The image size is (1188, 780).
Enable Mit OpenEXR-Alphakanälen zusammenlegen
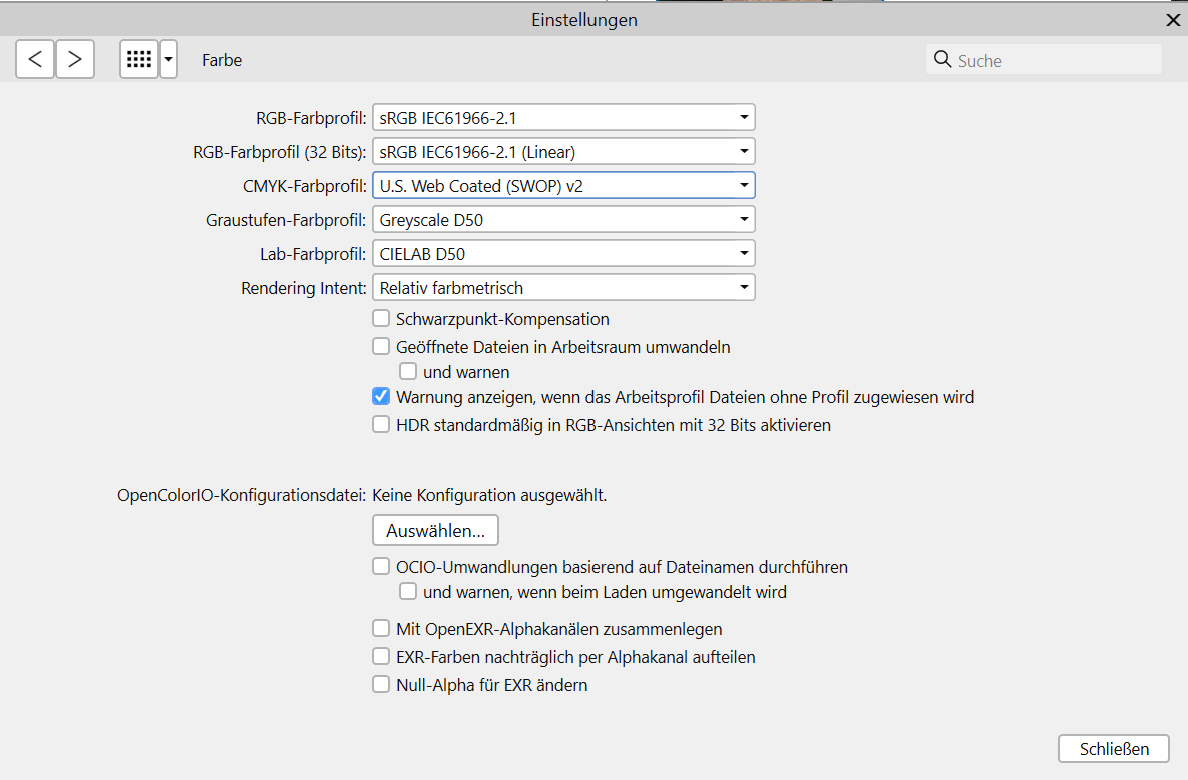381,628
